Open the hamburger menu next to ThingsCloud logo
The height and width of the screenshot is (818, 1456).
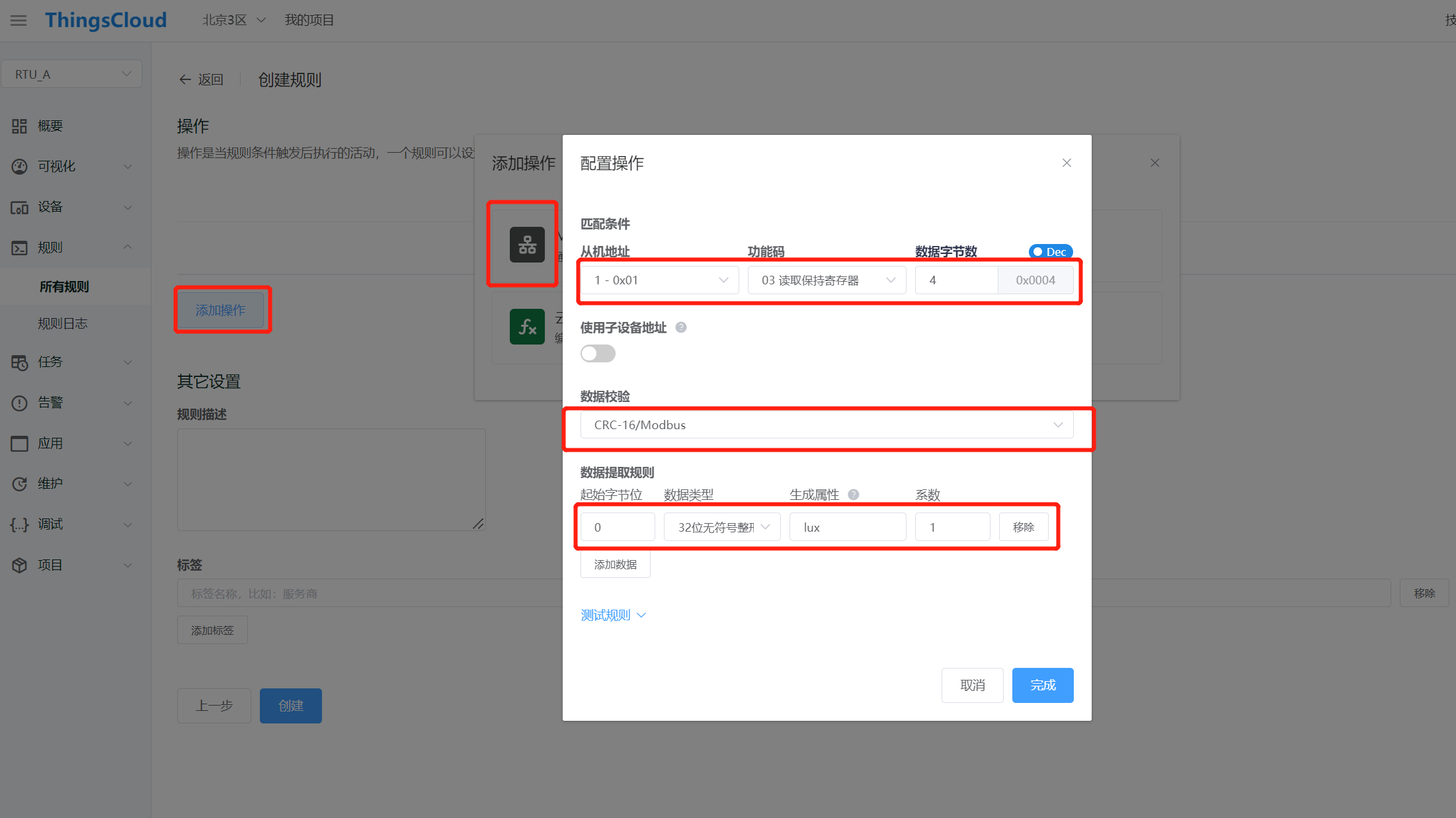coord(19,20)
